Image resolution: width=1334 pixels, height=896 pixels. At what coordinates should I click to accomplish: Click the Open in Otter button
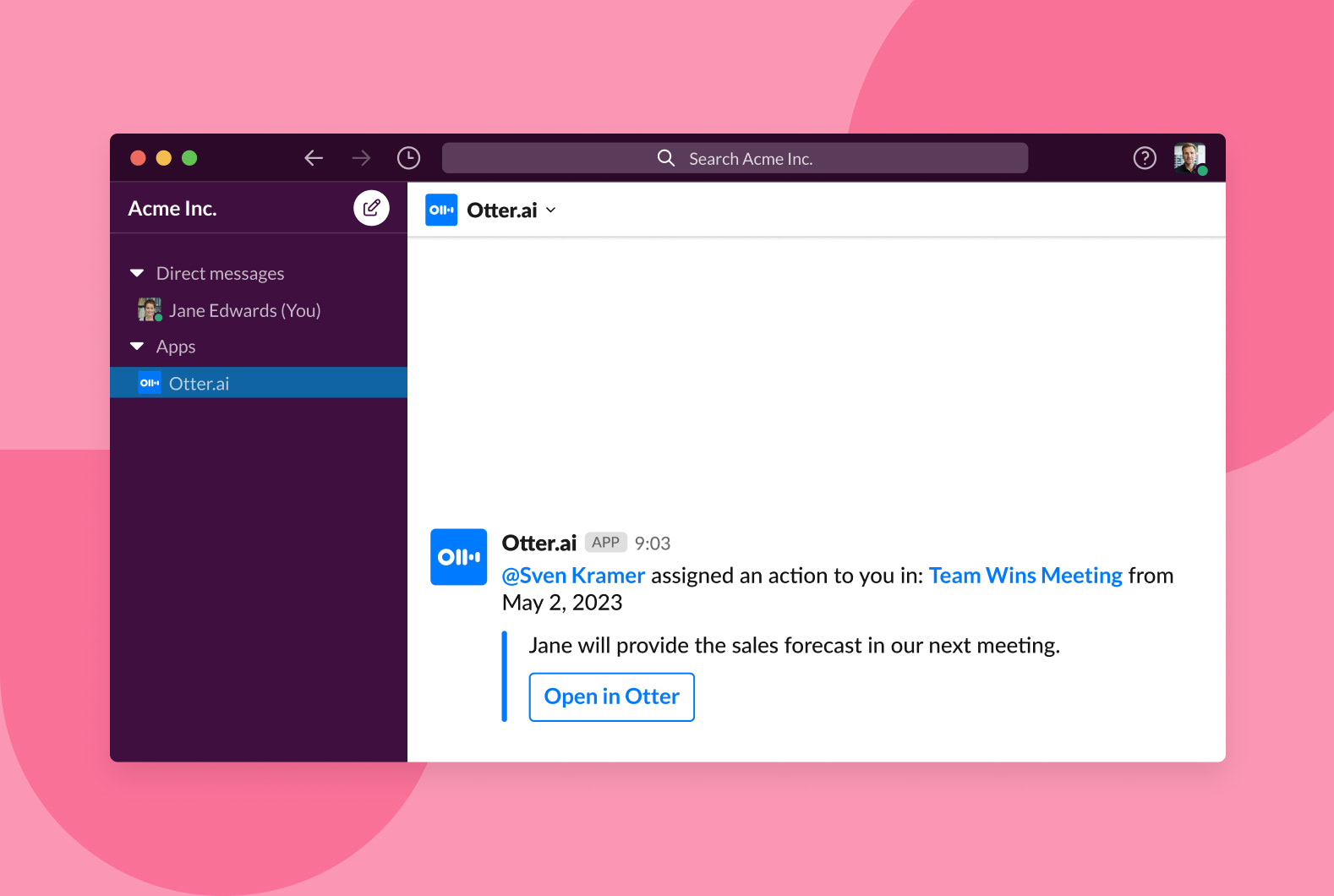coord(611,697)
